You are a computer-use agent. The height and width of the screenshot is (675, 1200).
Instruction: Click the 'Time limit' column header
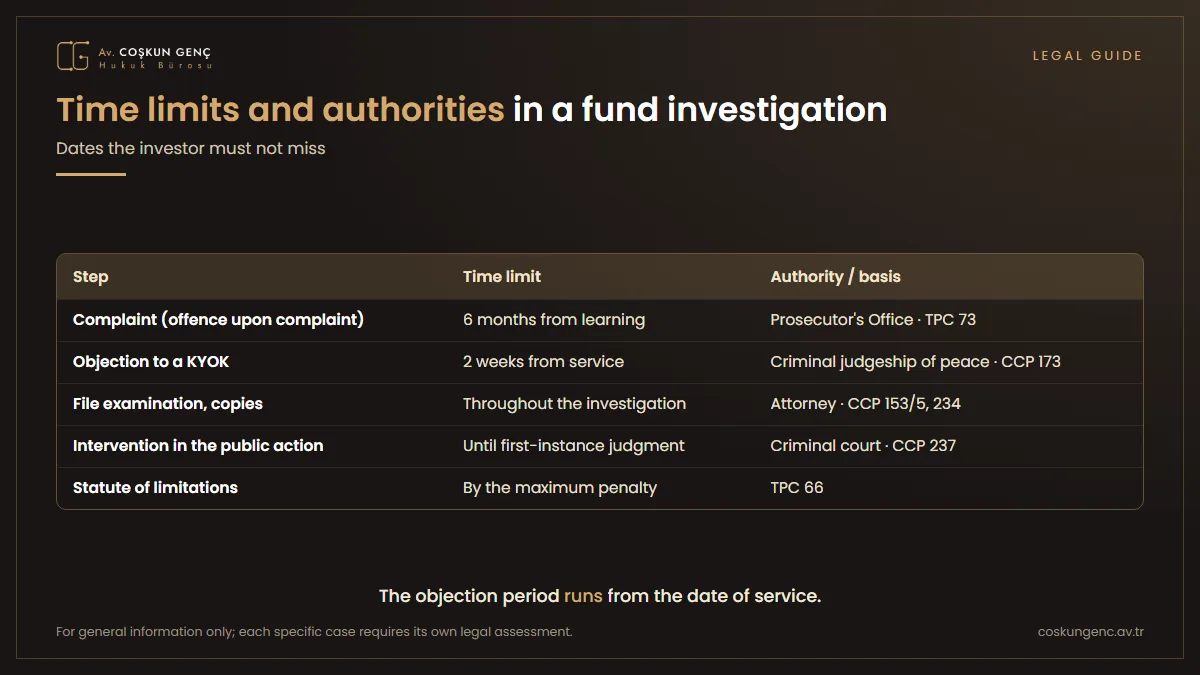[502, 277]
